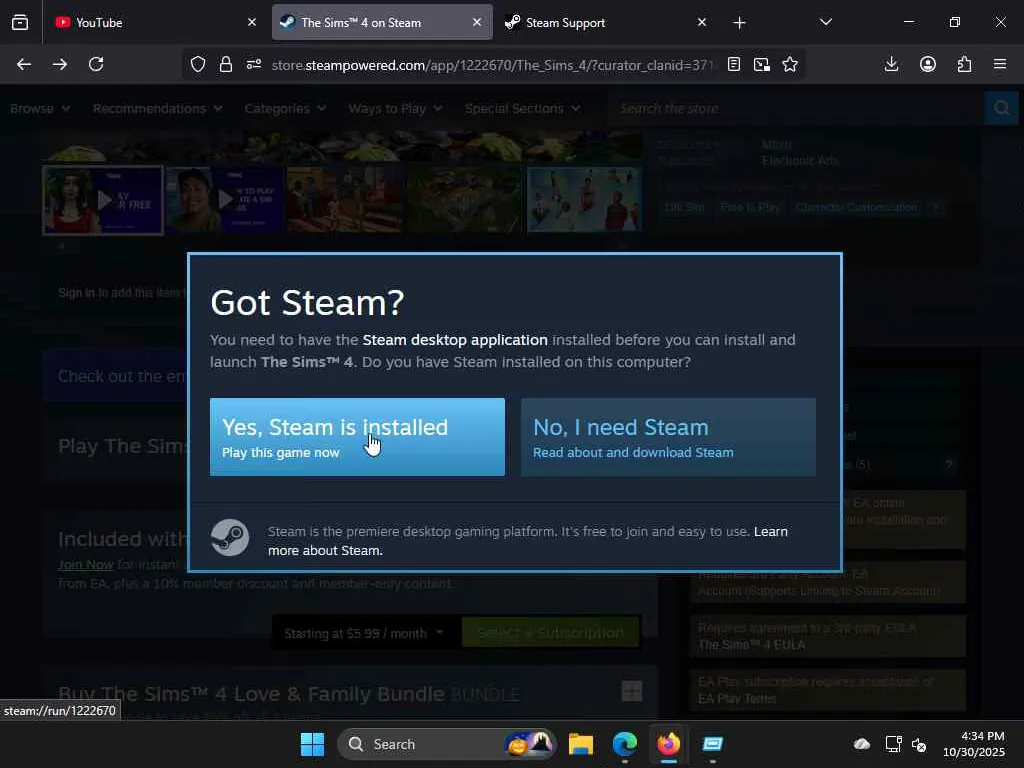Open the Firefox application menu
1024x768 pixels.
pyautogui.click(x=1000, y=64)
